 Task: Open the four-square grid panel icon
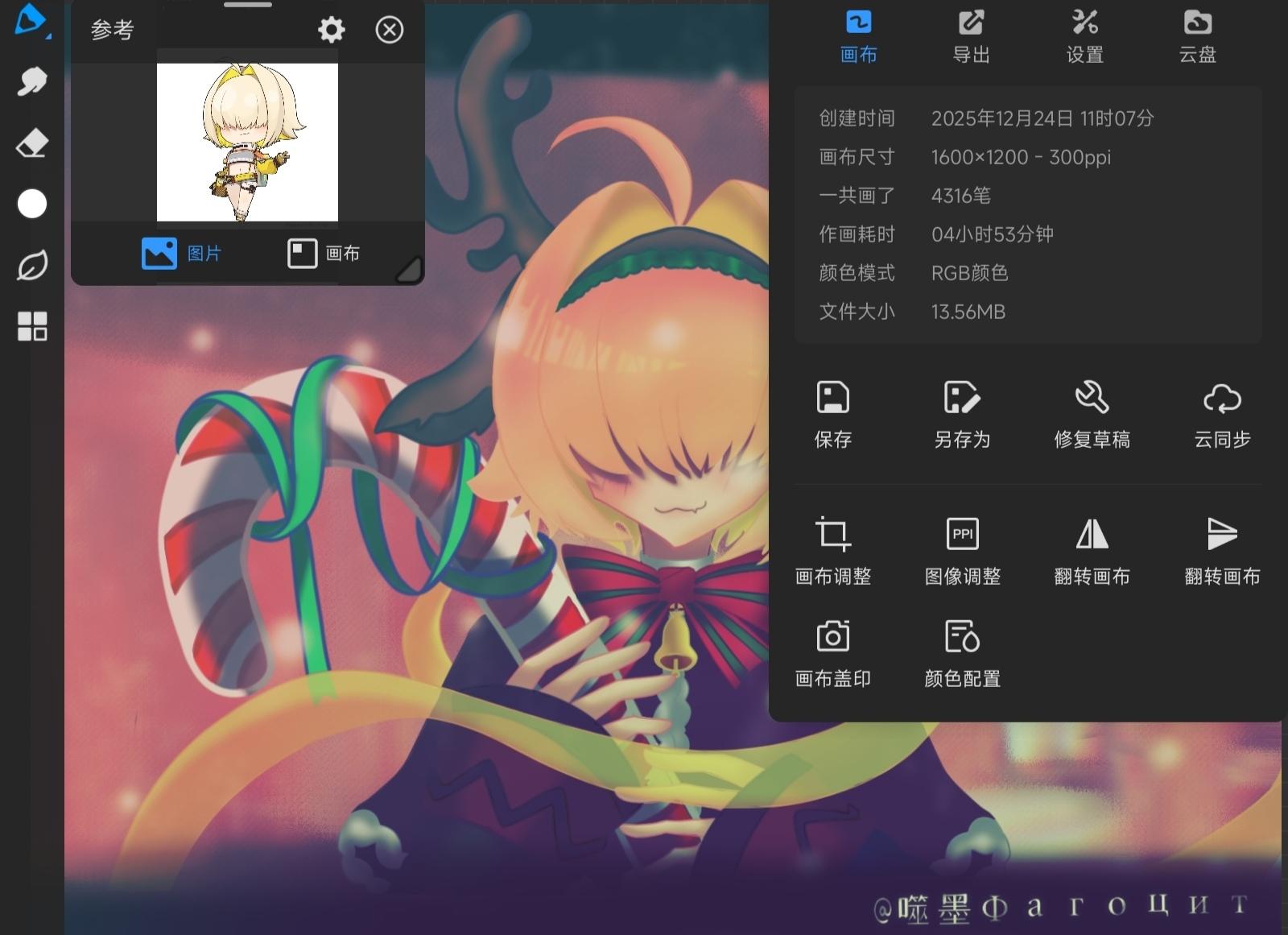[x=32, y=326]
